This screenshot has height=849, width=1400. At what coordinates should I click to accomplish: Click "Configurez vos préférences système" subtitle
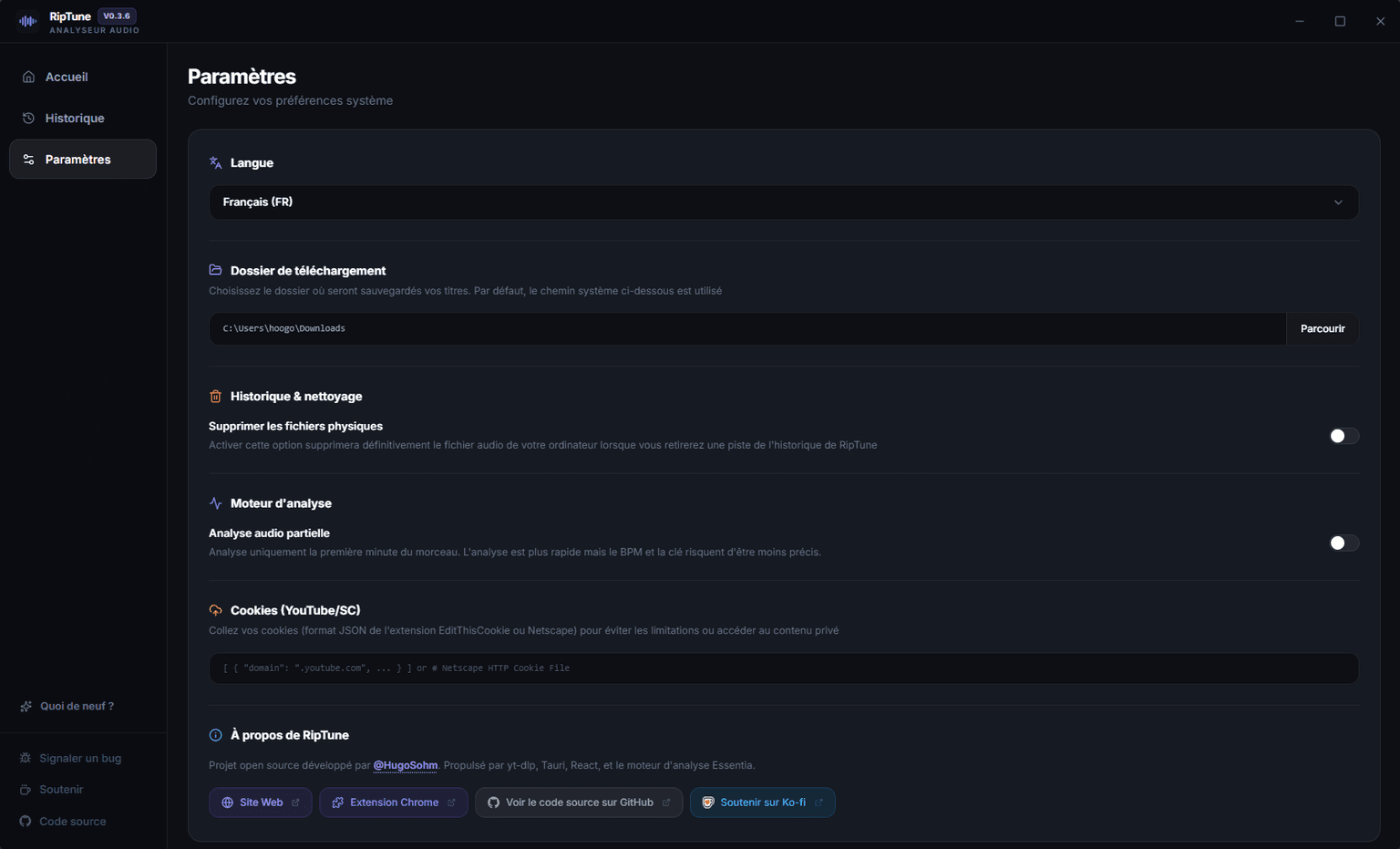pos(291,100)
